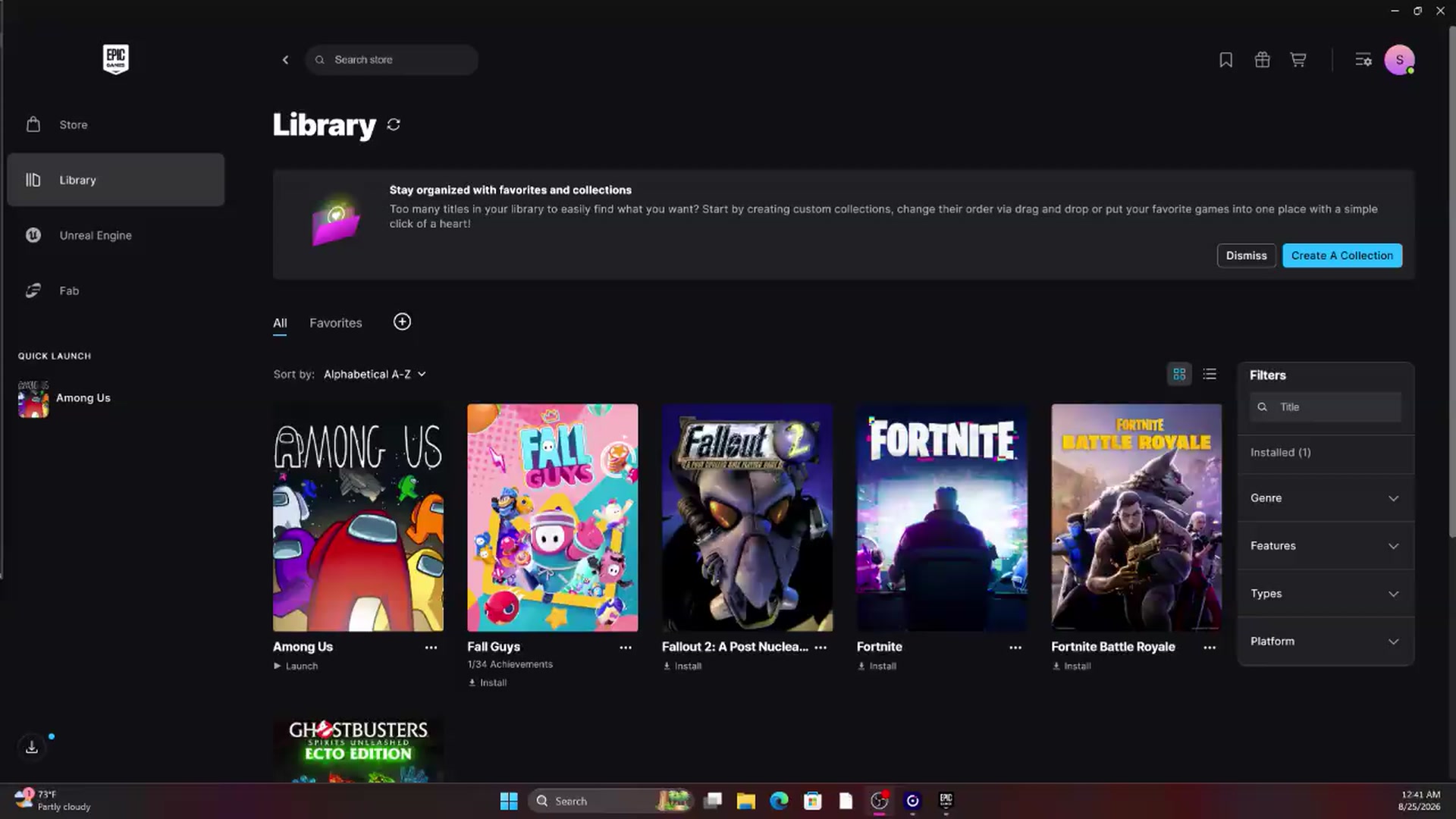This screenshot has height=819, width=1456.
Task: Click the Fortnite Battle Royale title text
Action: tap(1113, 647)
